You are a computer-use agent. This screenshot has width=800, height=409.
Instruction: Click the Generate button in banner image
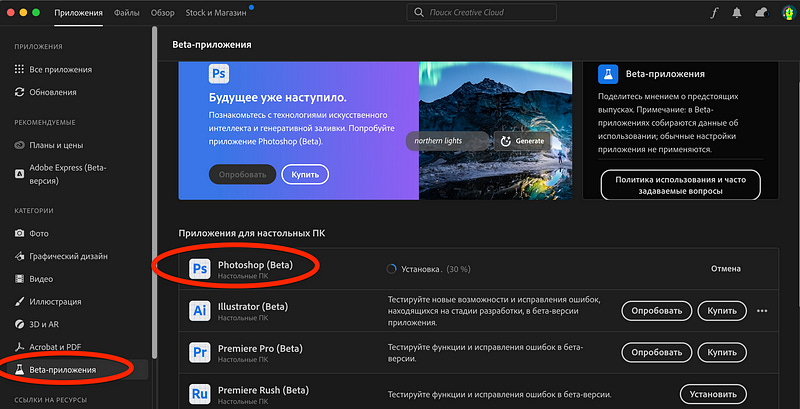(x=522, y=141)
